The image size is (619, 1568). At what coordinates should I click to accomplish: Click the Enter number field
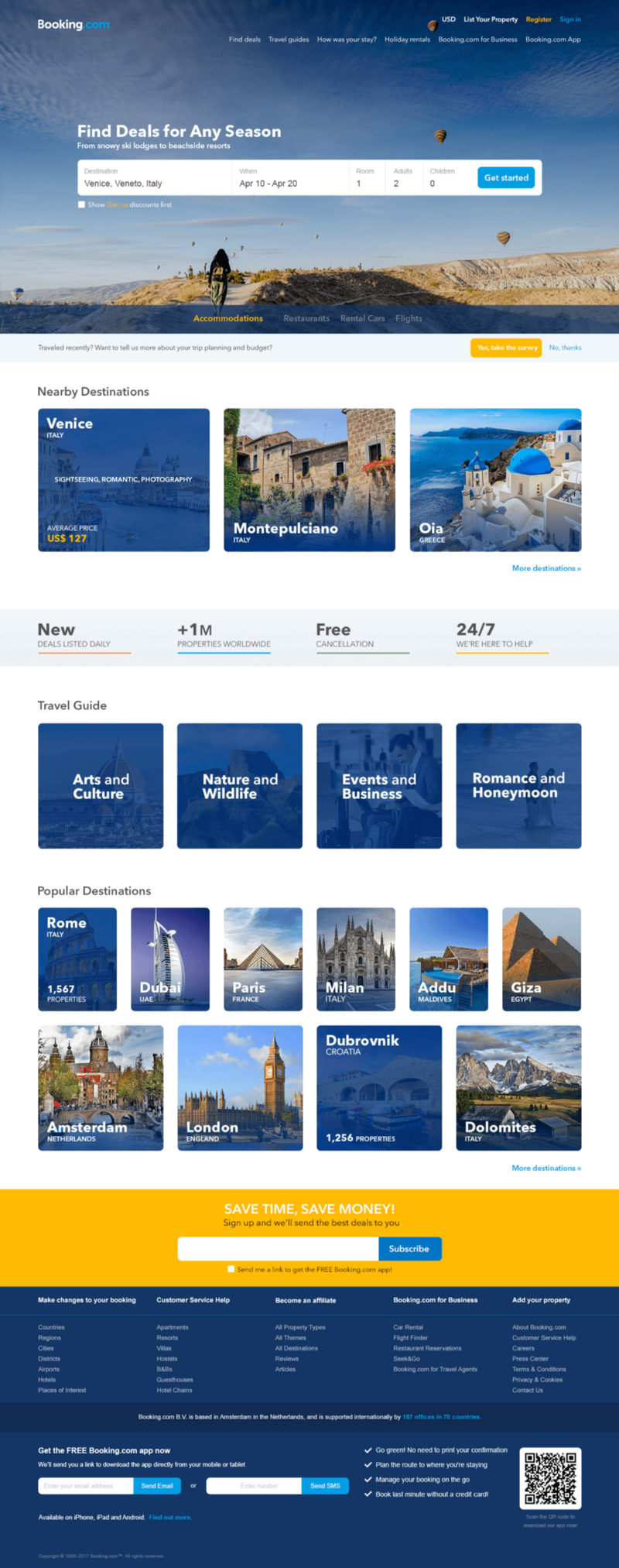click(254, 1486)
